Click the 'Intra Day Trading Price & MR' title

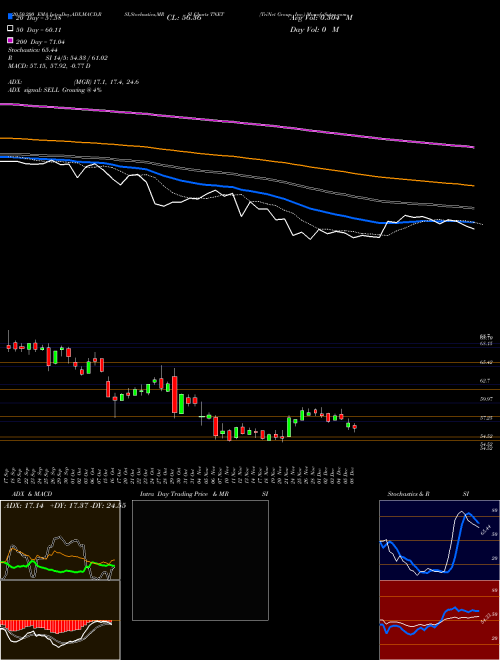[184, 494]
